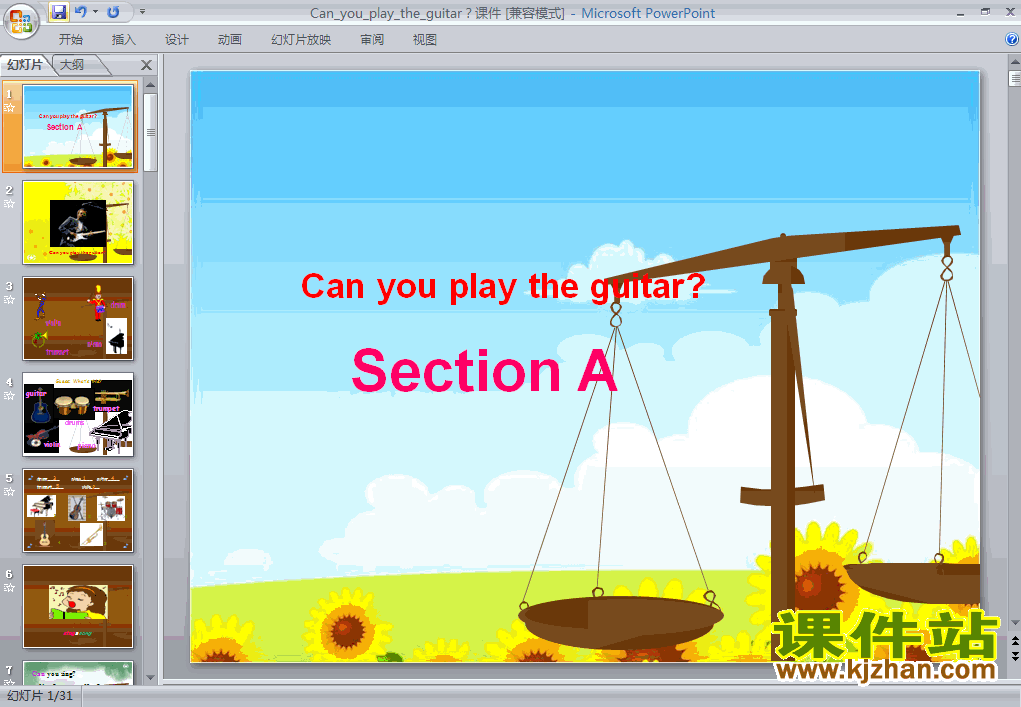Redo the action with the repeat icon

[113, 12]
